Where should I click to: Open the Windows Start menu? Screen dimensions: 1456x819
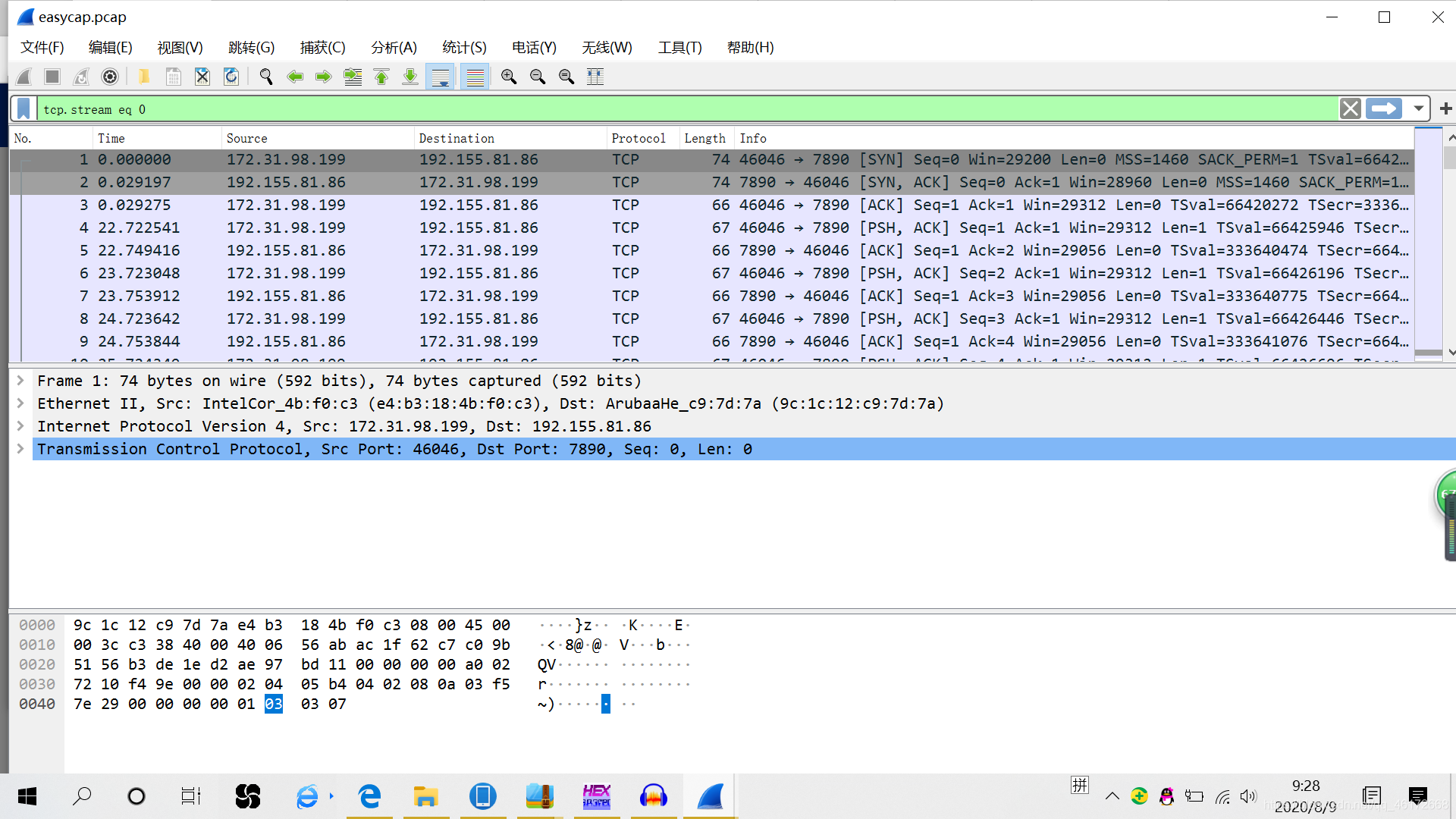tap(27, 796)
